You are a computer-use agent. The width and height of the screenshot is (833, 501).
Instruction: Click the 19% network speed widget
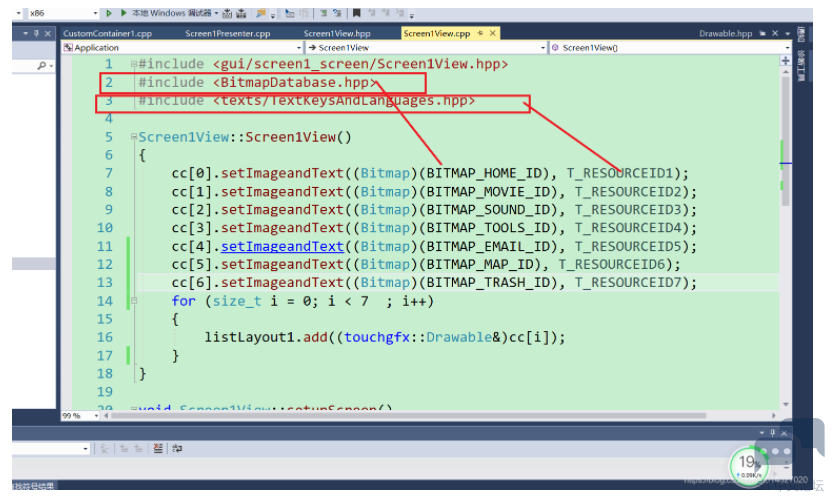(x=750, y=464)
